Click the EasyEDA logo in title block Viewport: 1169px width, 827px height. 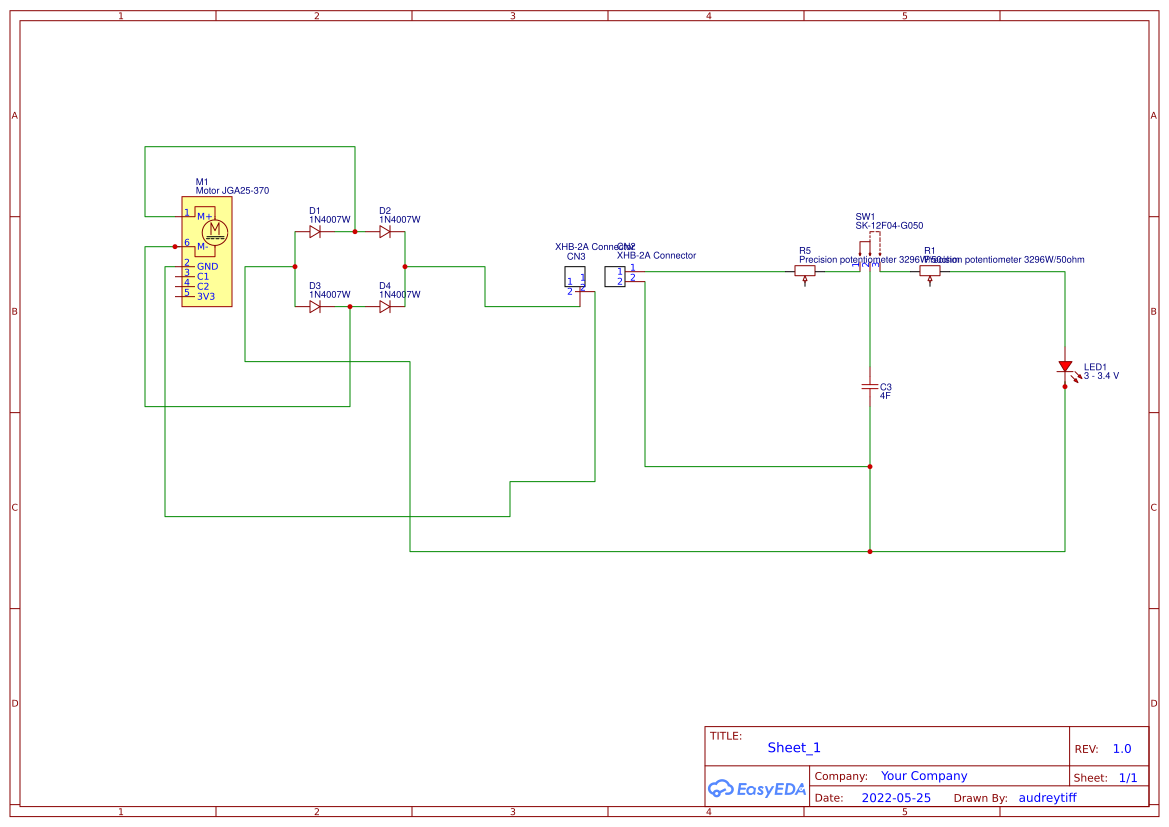(756, 789)
